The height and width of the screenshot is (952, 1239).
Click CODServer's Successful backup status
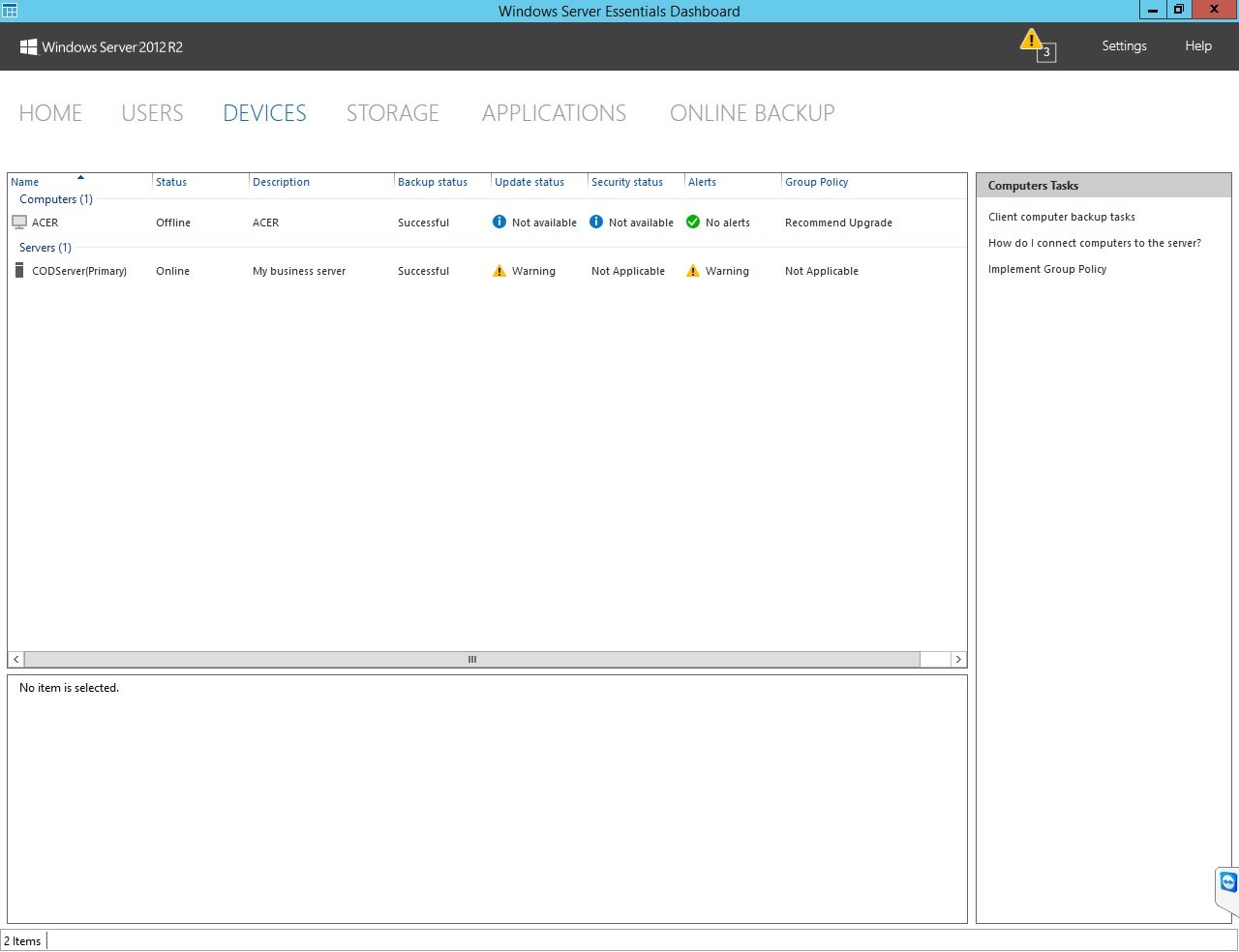[x=423, y=271]
